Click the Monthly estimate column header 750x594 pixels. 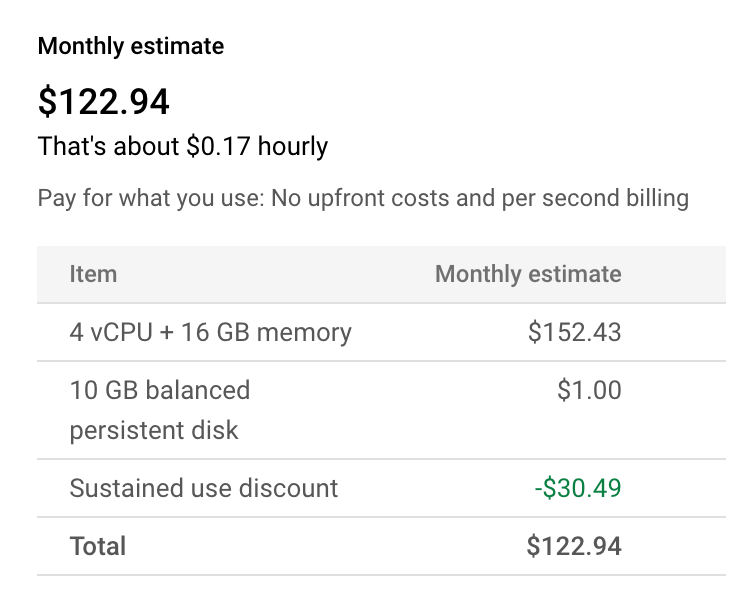tap(528, 274)
